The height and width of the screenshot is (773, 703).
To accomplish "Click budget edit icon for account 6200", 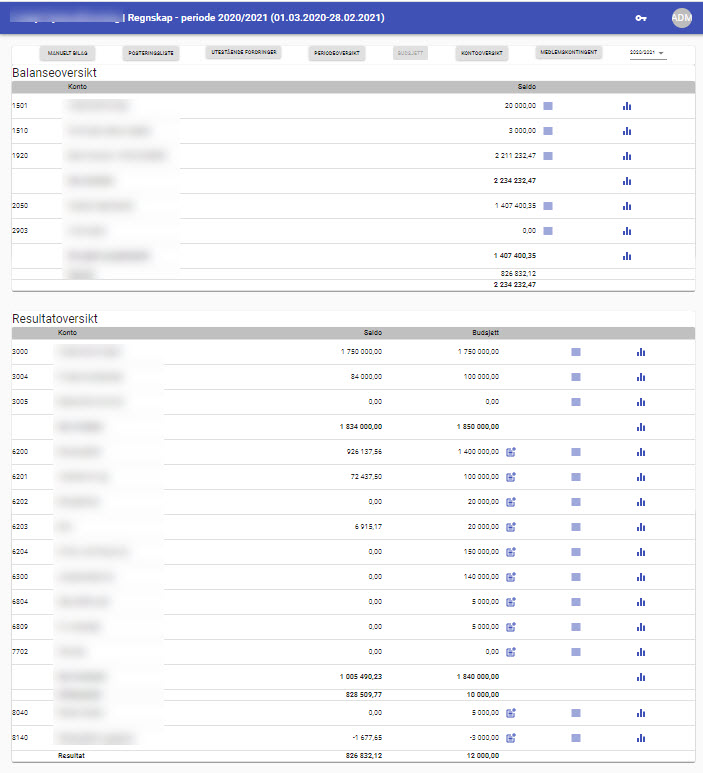I will tap(510, 452).
